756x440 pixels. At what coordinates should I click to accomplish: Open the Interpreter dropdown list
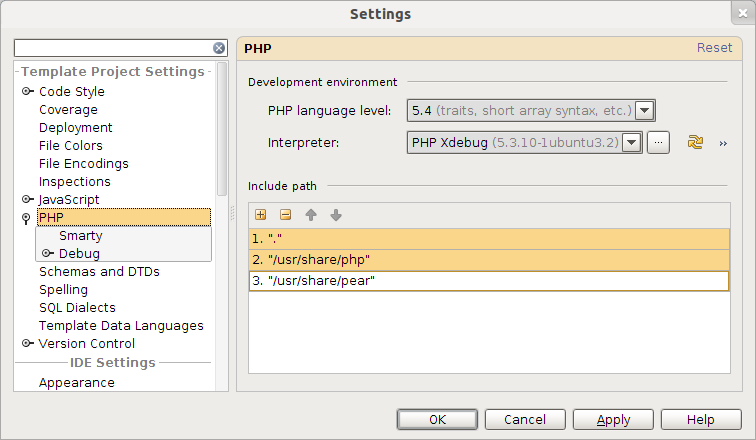[x=632, y=143]
